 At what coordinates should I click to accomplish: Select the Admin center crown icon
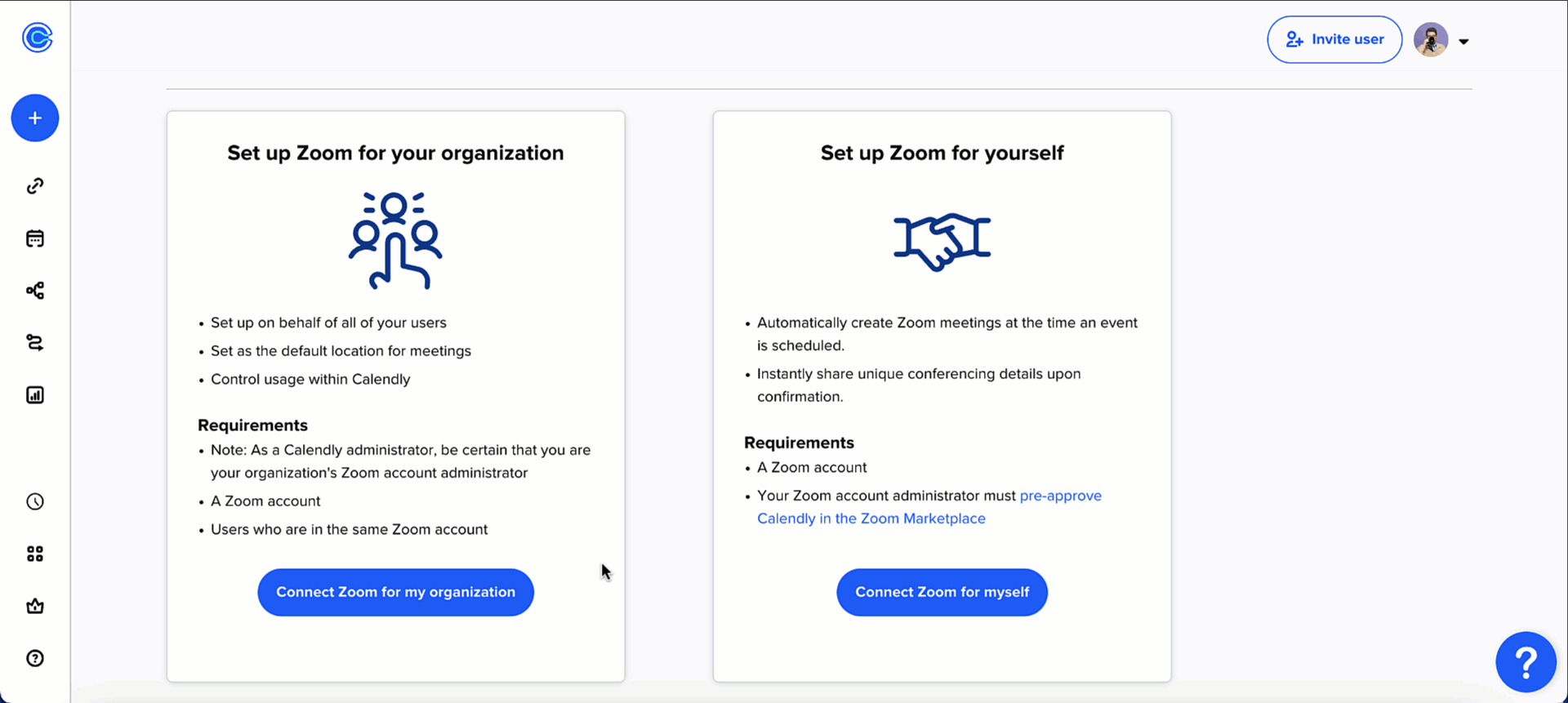[34, 606]
